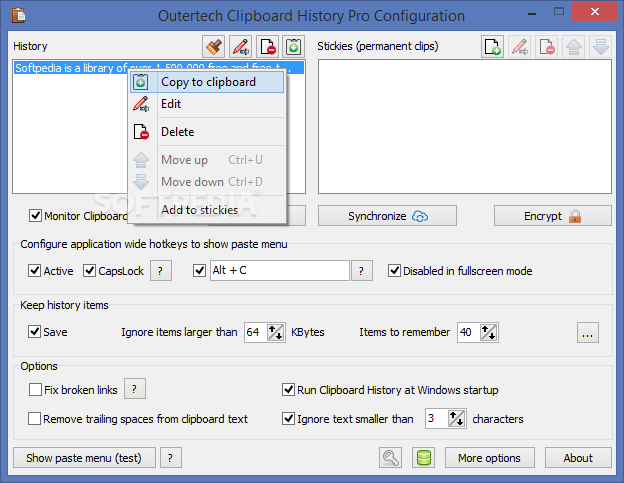
Task: Click the delete sticky icon
Action: [546, 47]
